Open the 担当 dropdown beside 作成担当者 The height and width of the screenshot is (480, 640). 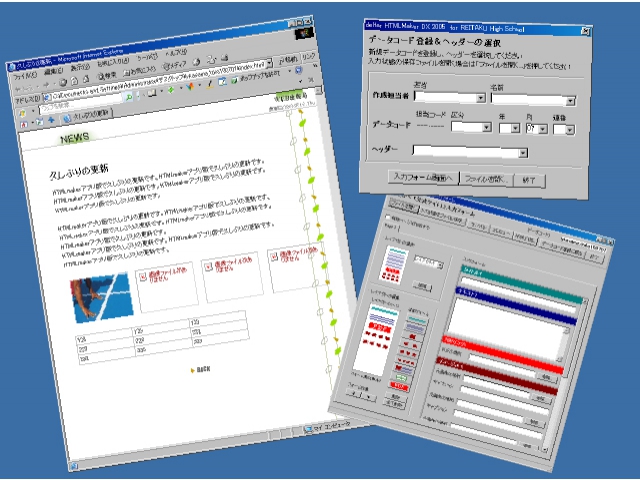450,97
